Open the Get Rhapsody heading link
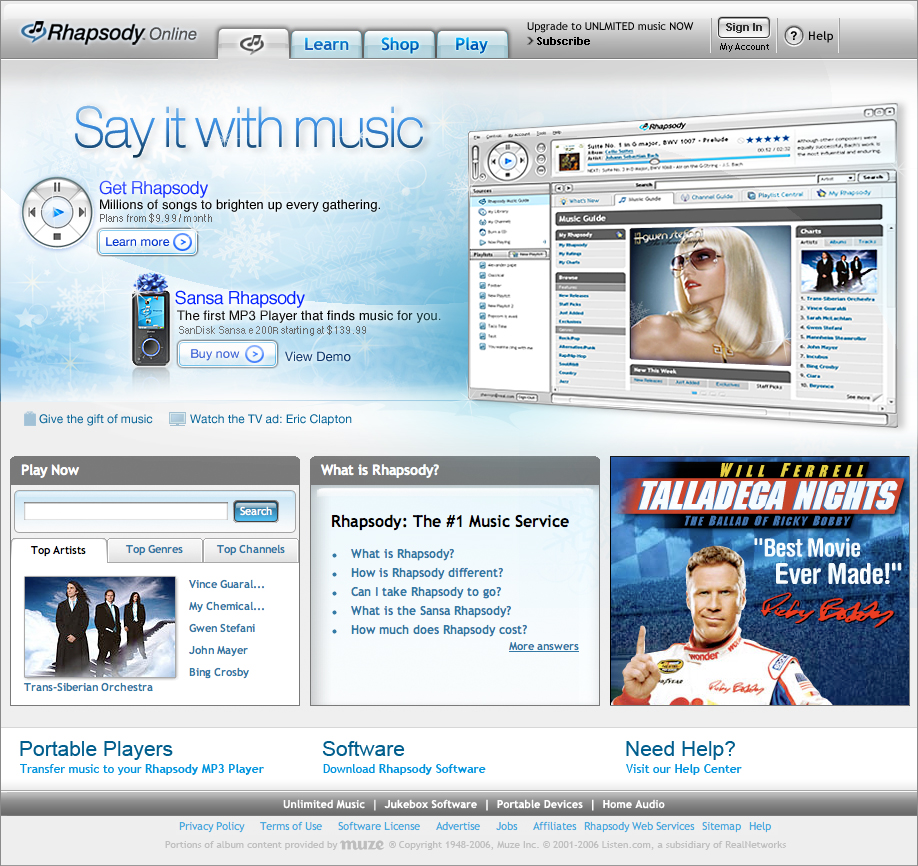The height and width of the screenshot is (866, 918). [153, 188]
